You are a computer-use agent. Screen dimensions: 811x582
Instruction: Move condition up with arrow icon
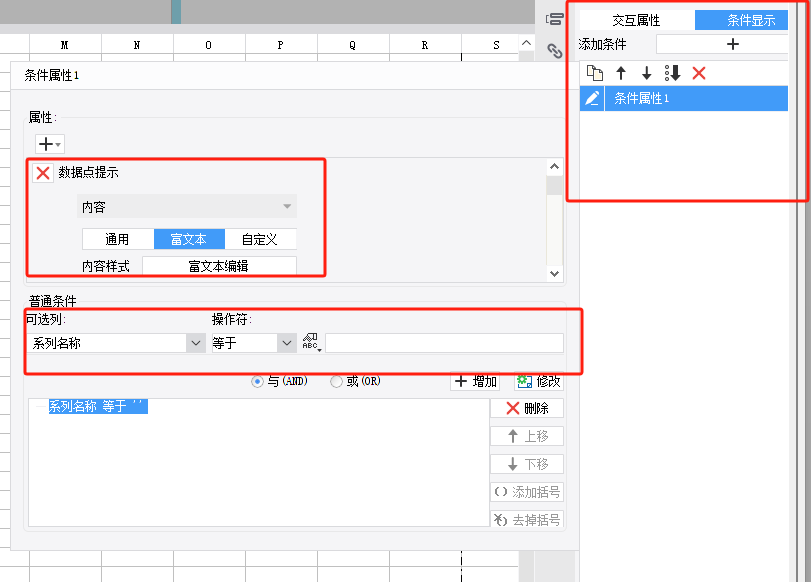[x=621, y=73]
